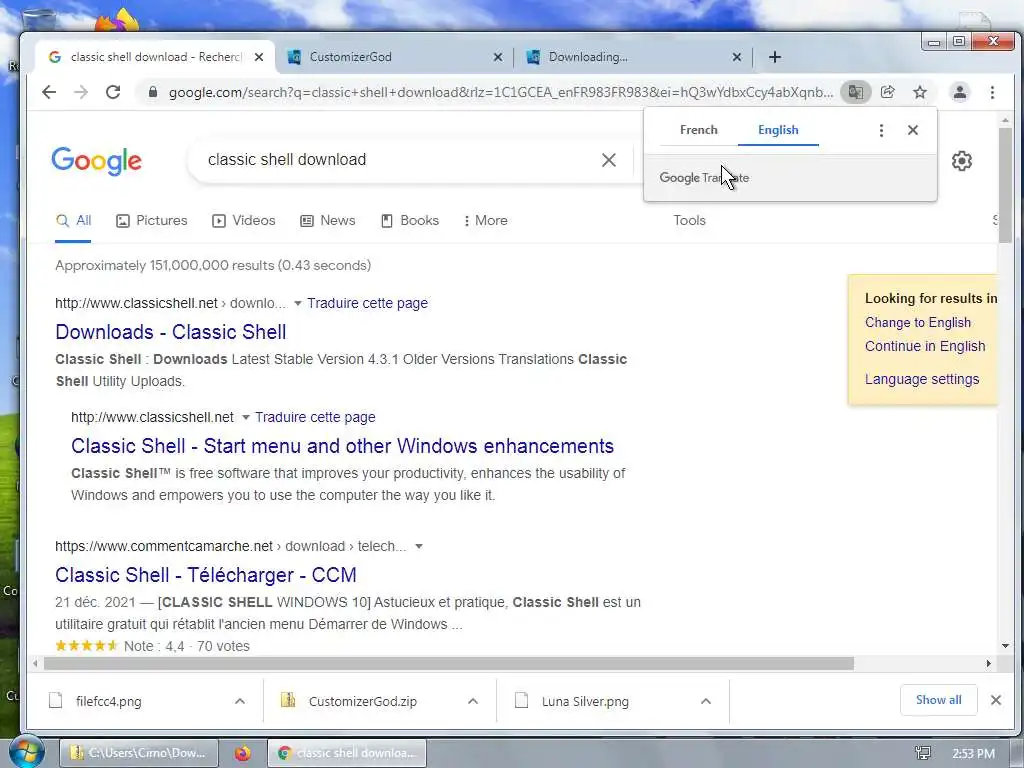Open Classic Shell - Télécharger - CCM result
This screenshot has width=1024, height=768.
pyautogui.click(x=206, y=575)
